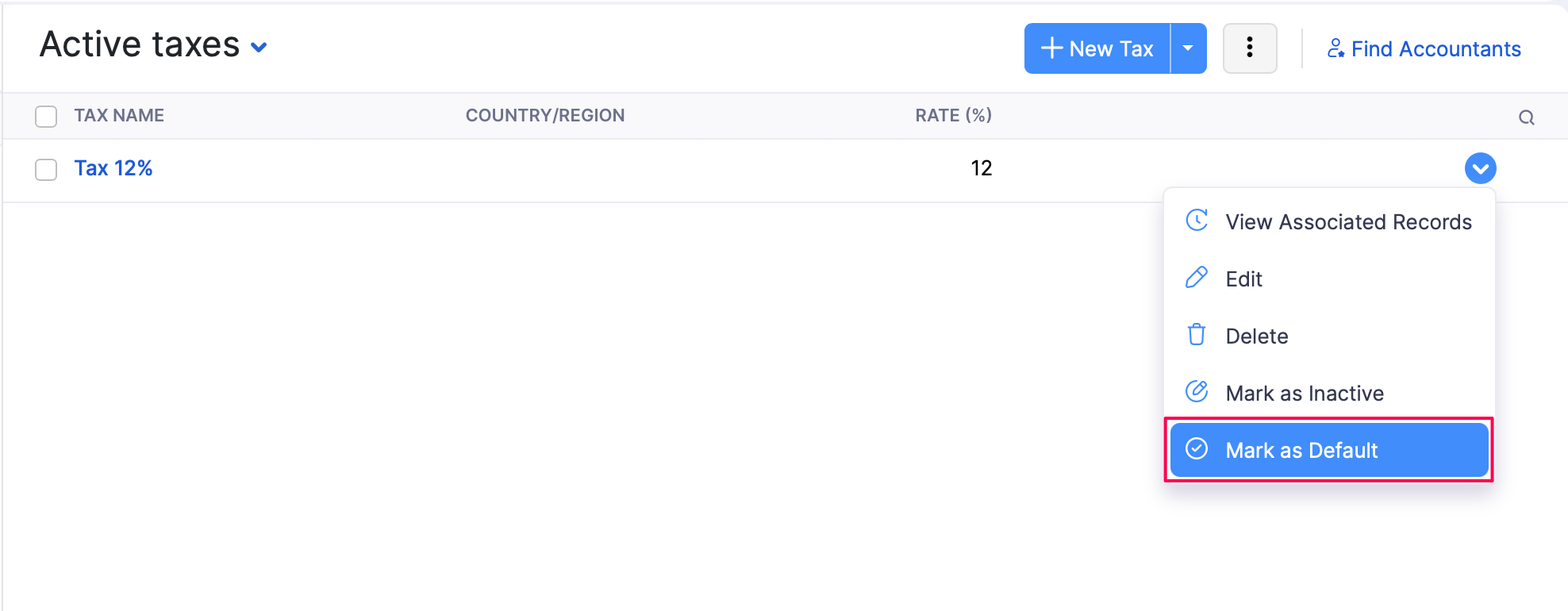Collapse the Tax 12% row action dropdown

1480,168
